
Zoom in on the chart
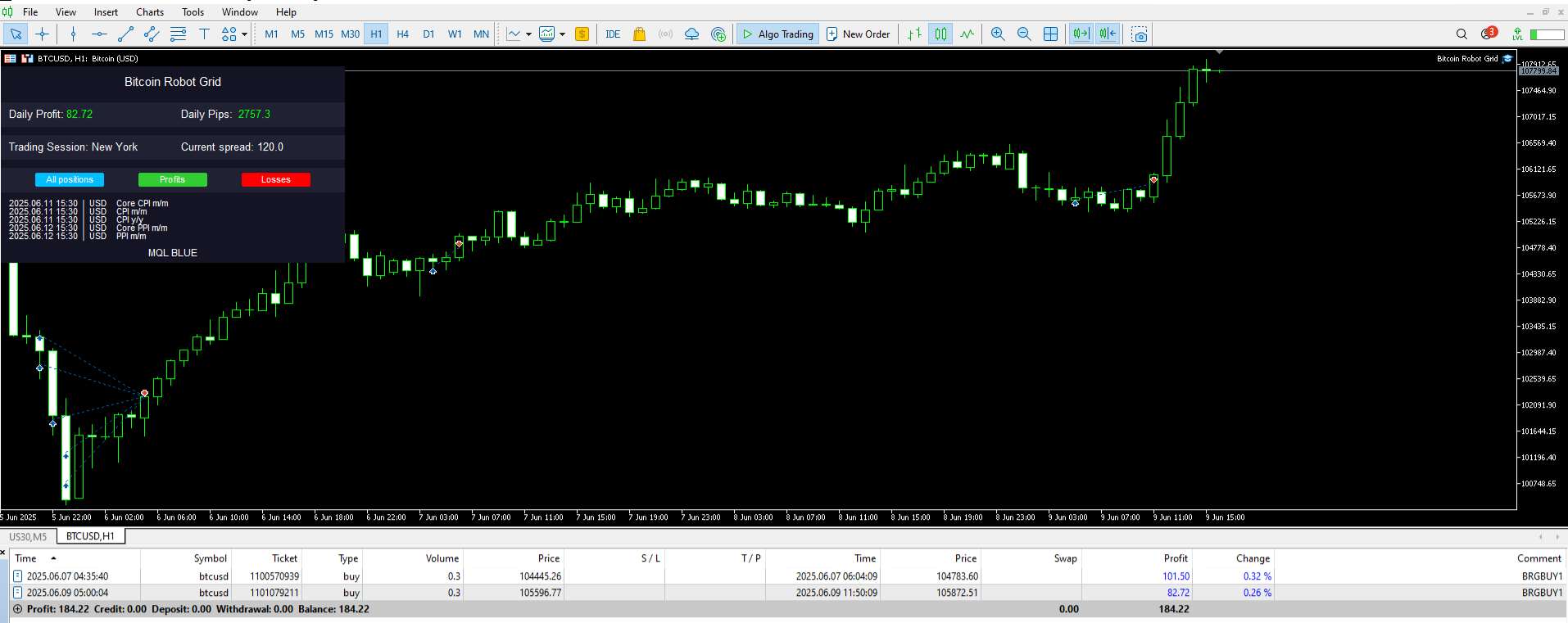coord(998,34)
